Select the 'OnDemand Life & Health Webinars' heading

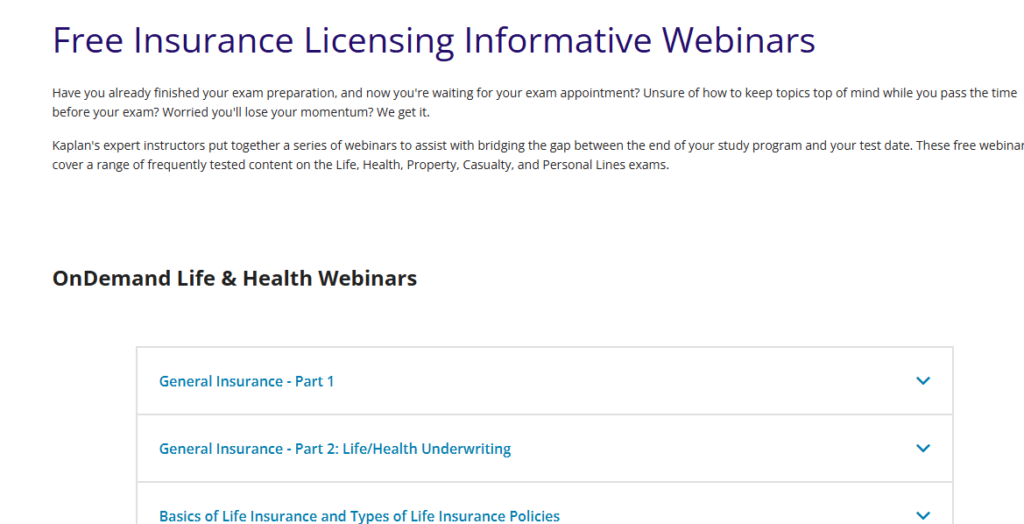(234, 278)
